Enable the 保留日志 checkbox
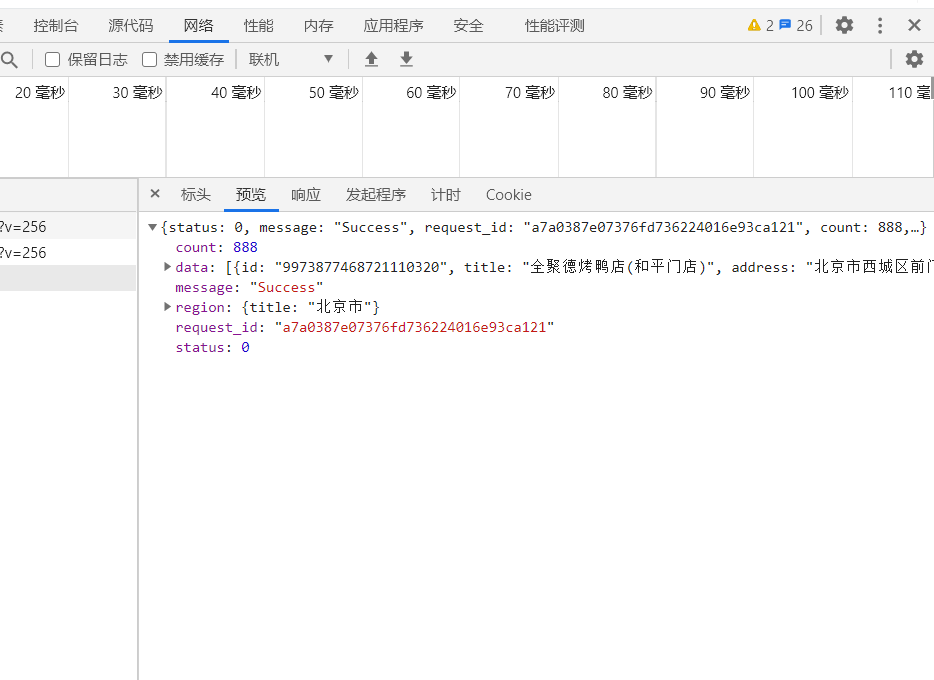The image size is (934, 680). tap(53, 60)
